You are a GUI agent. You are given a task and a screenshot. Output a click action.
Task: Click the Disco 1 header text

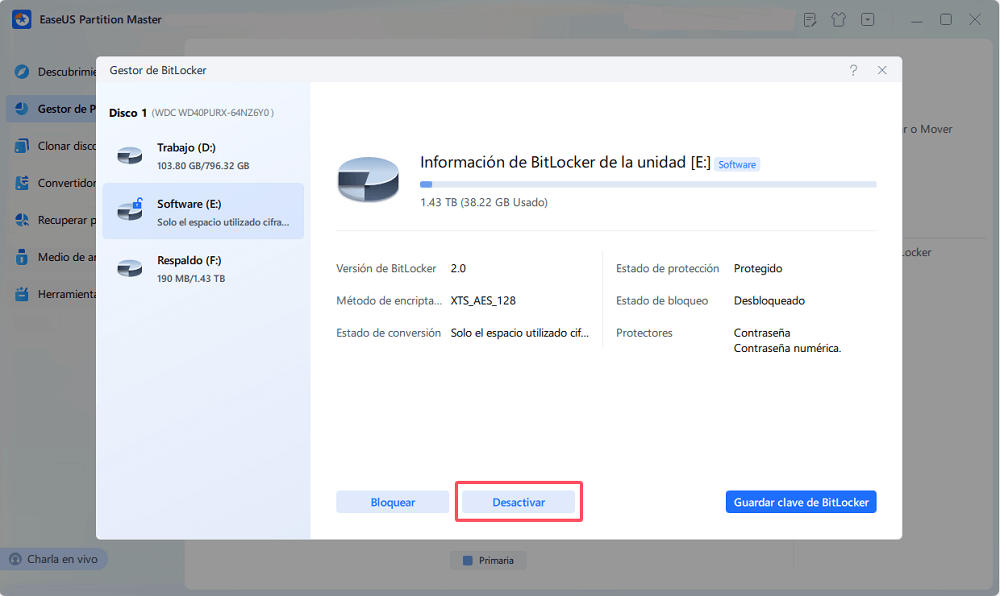(128, 113)
